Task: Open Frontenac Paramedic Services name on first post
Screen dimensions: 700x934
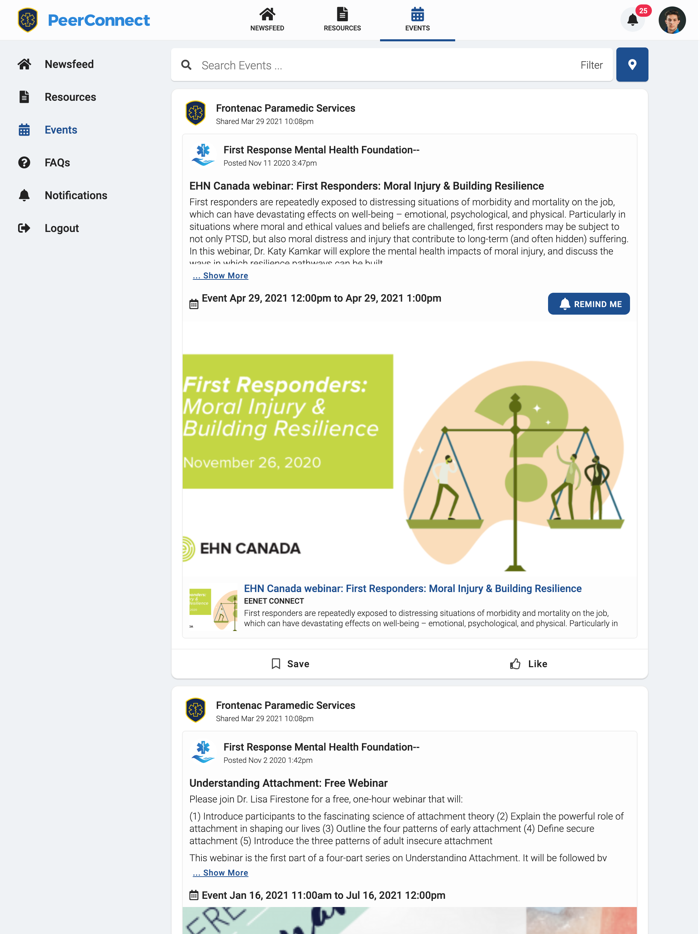Action: pyautogui.click(x=285, y=108)
